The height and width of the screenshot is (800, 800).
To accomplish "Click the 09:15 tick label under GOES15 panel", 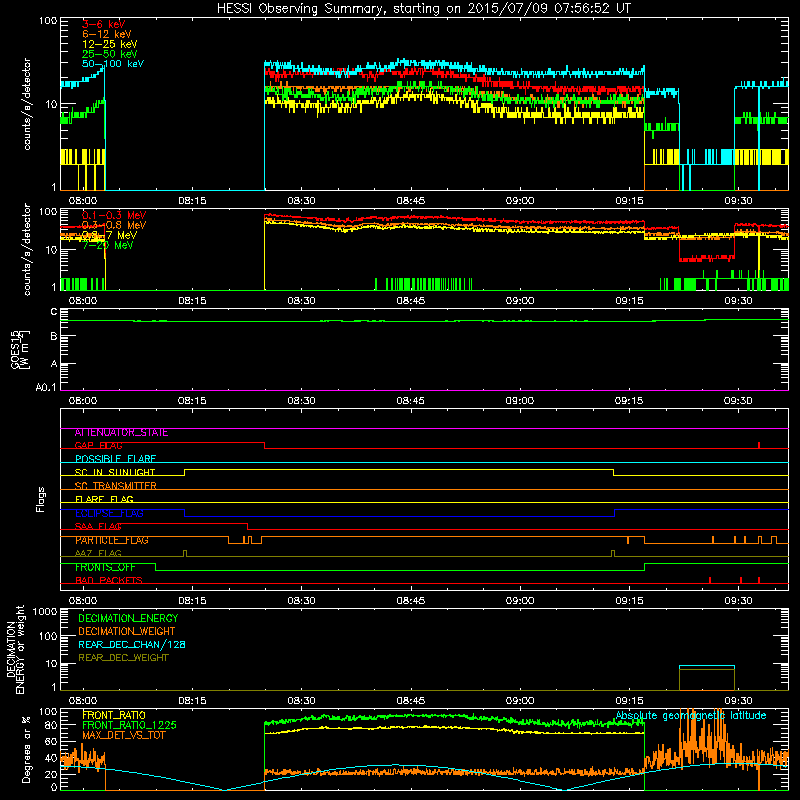I will click(x=629, y=401).
